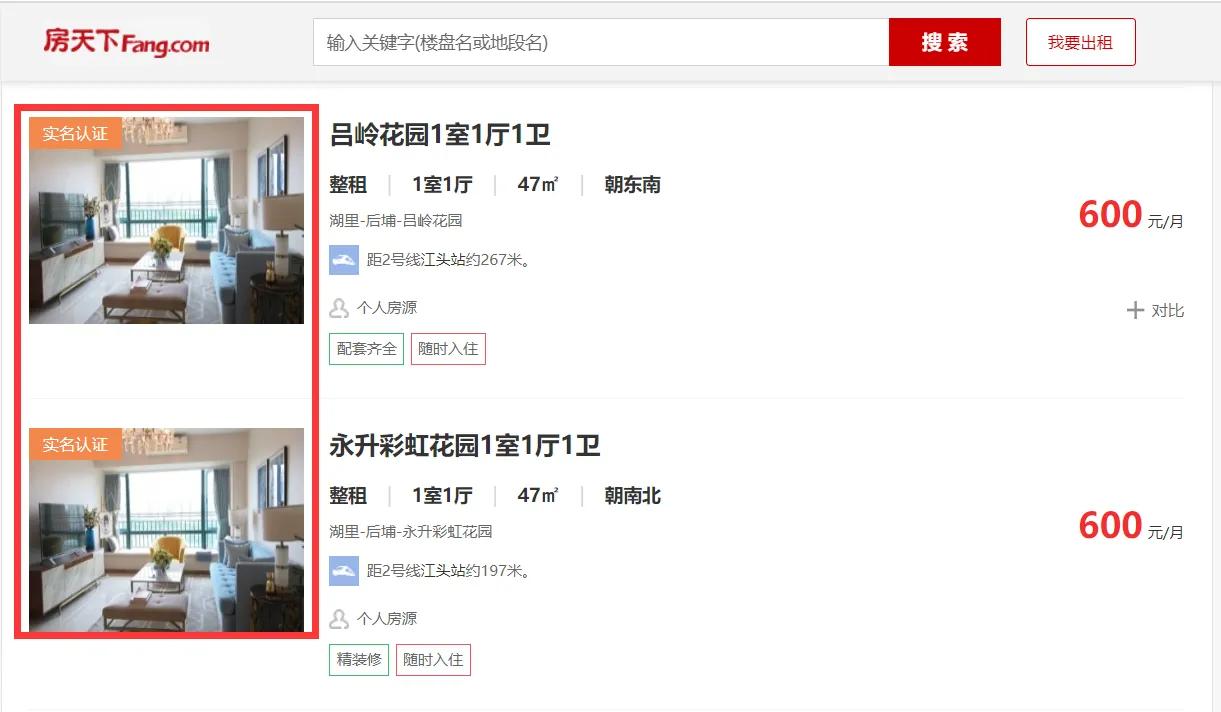Click the metro icon near 吕岭花园 listing
Screen dimensions: 1221x712
pos(344,259)
